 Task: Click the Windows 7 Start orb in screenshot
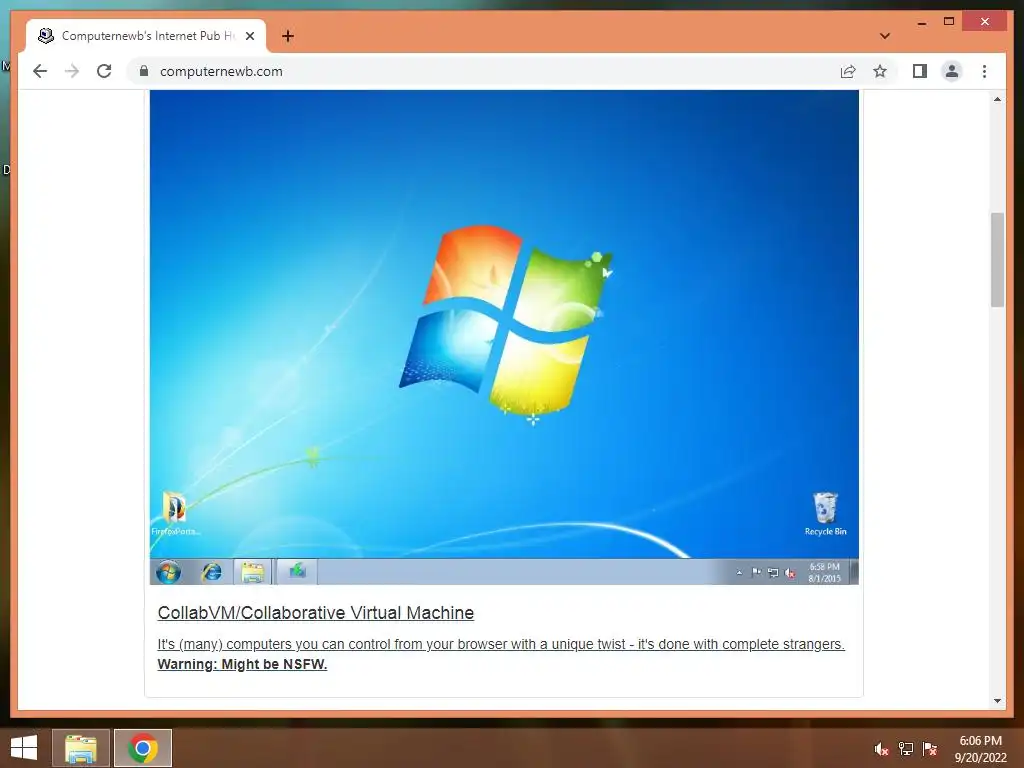point(168,572)
